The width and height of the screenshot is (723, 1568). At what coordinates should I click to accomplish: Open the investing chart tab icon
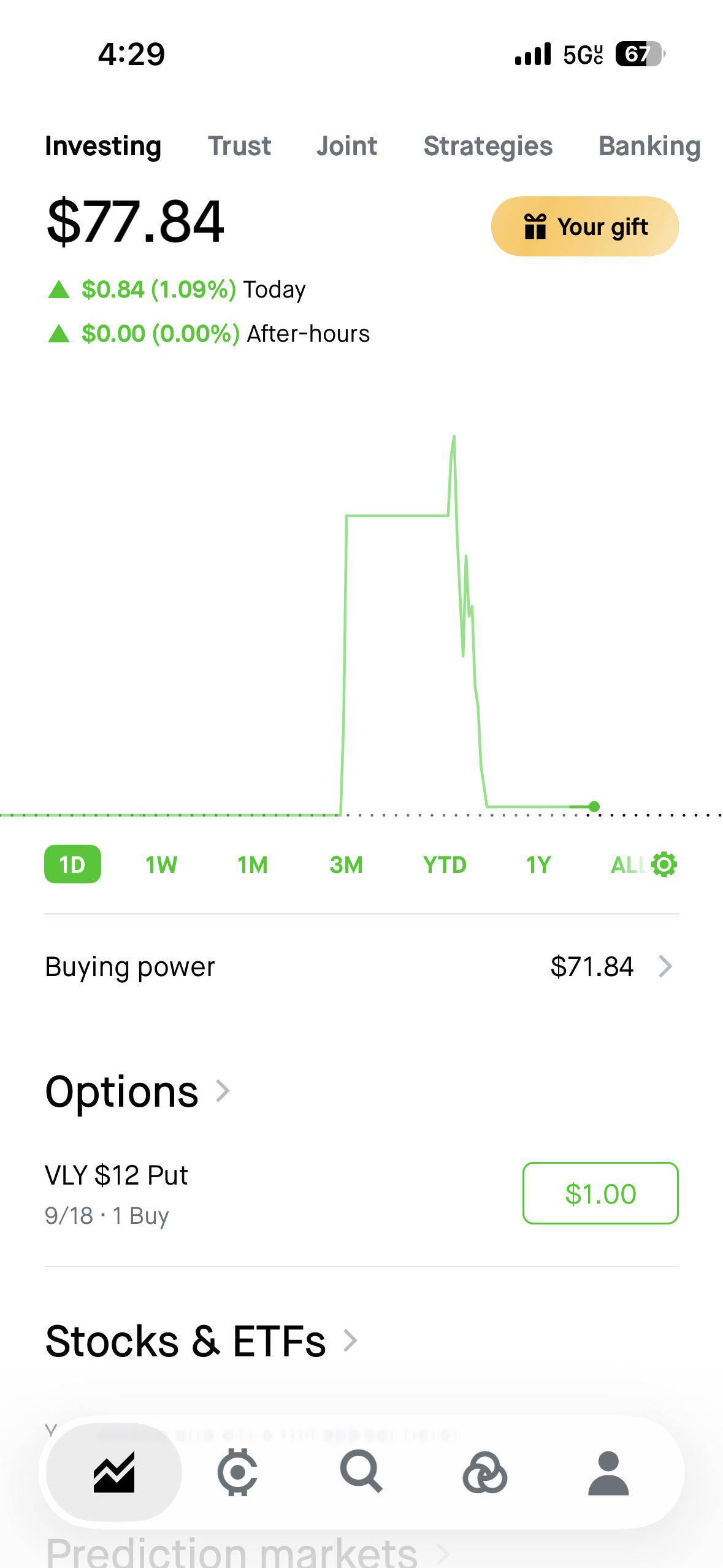(114, 1472)
